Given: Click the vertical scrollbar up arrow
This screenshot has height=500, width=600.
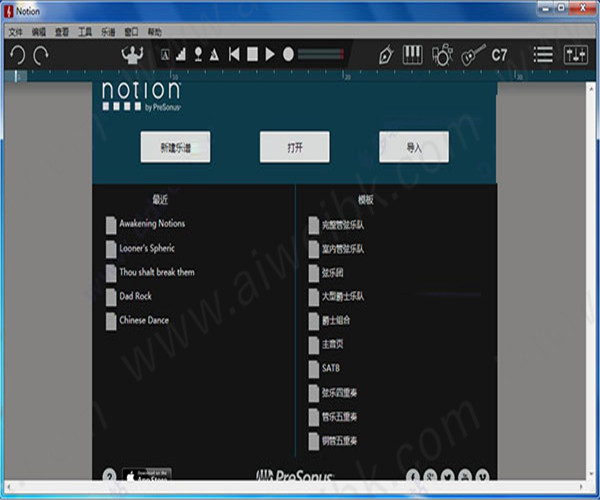Looking at the screenshot, I should click(x=591, y=88).
